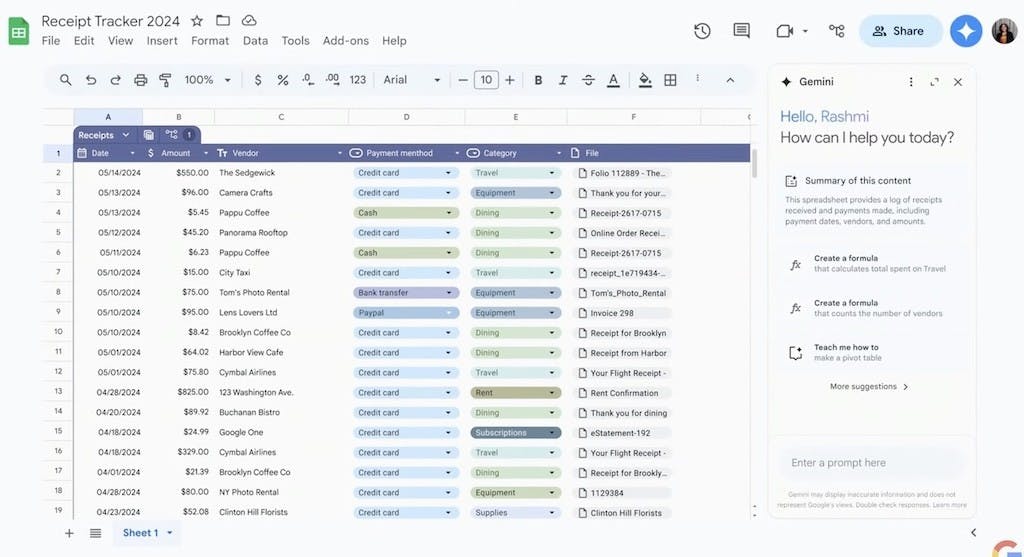Open the File menu
Viewport: 1024px width, 557px height.
click(51, 40)
